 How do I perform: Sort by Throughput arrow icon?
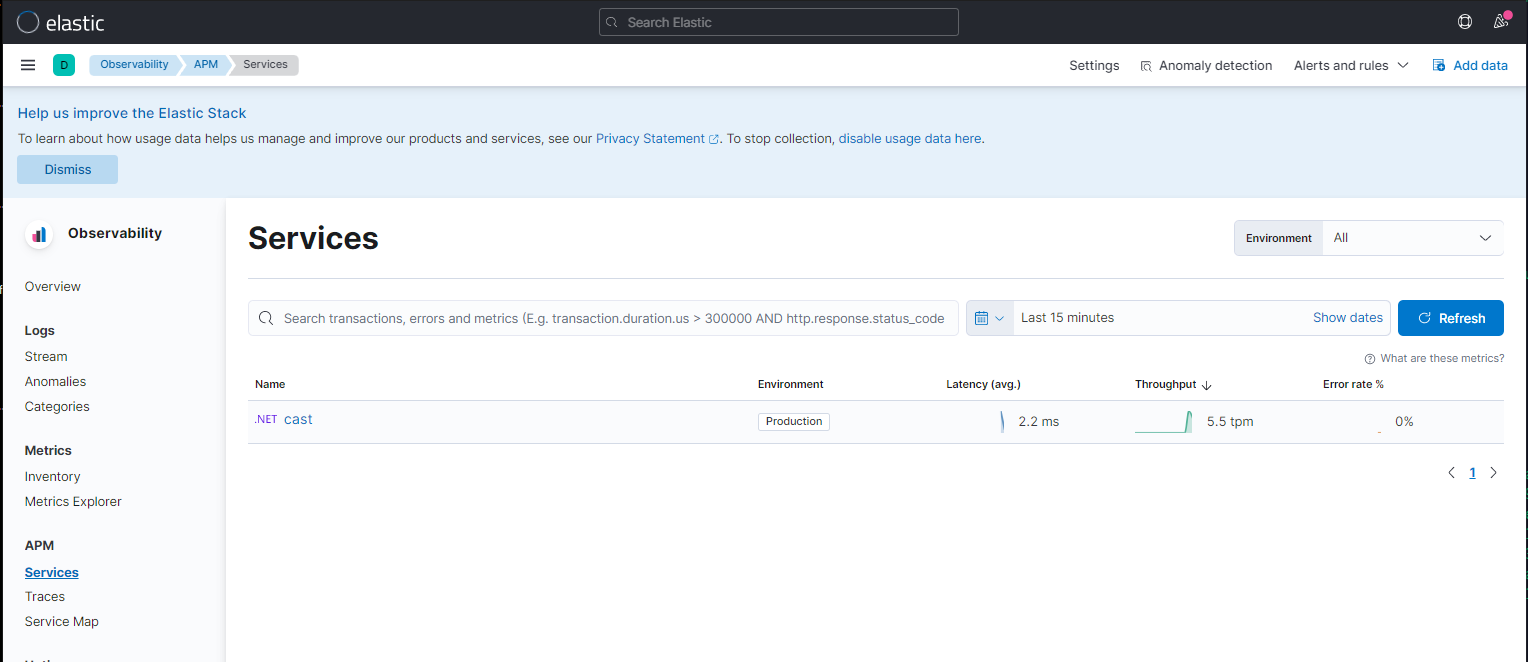pyautogui.click(x=1207, y=385)
